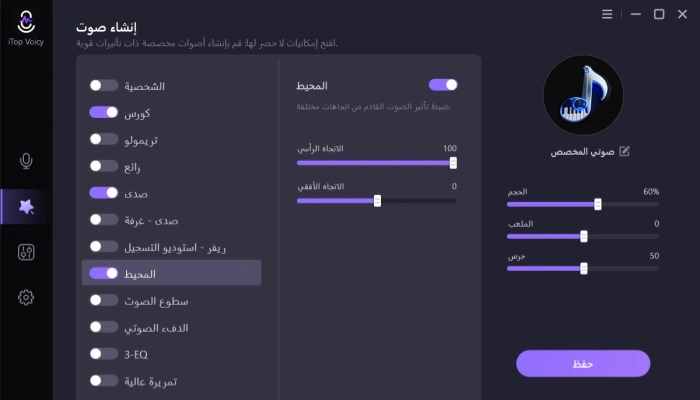This screenshot has width=700, height=400.
Task: Click the الحجم volume slider handle
Action: [598, 204]
